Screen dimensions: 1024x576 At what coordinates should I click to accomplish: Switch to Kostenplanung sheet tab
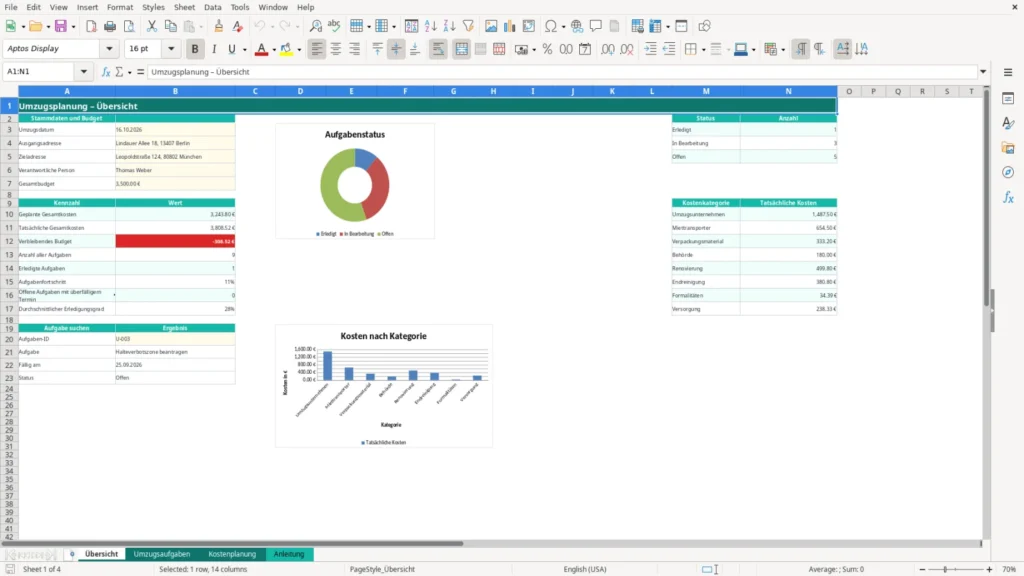(232, 554)
